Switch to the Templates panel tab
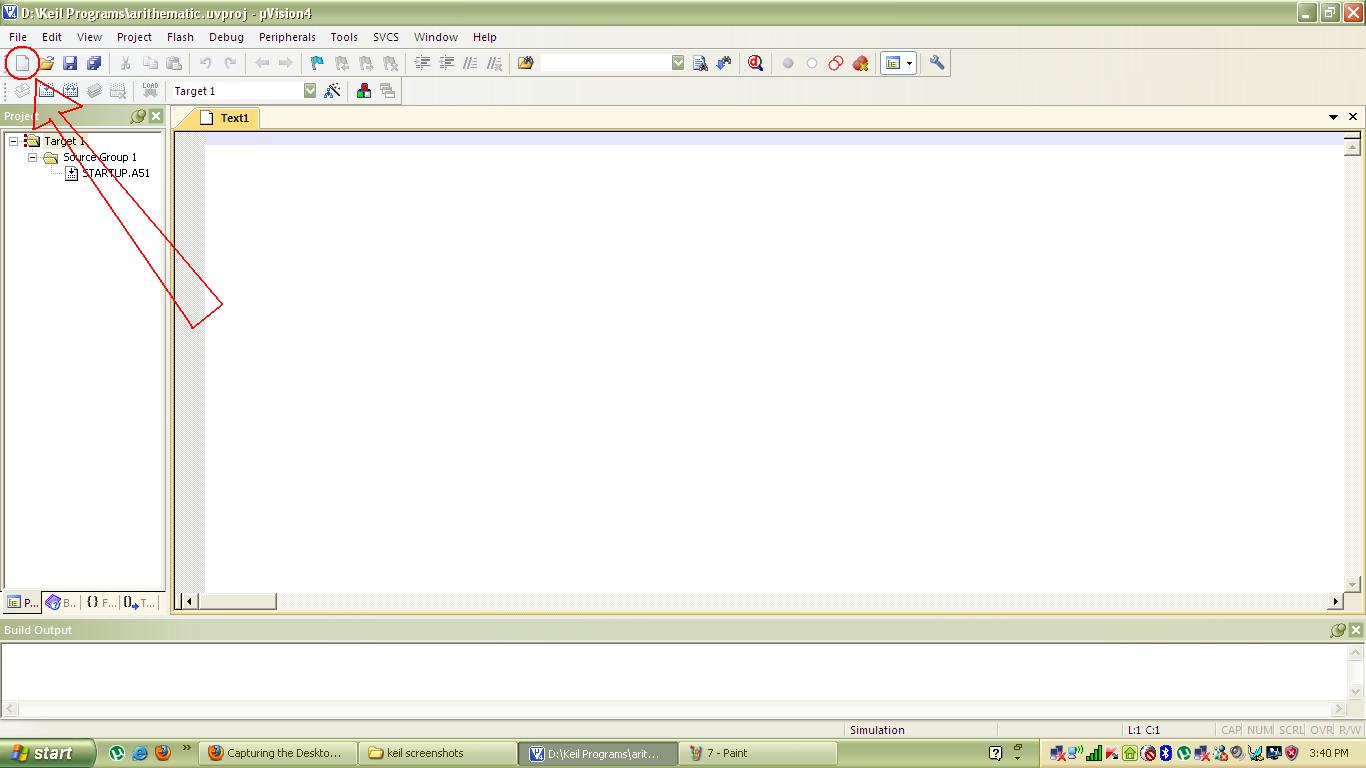This screenshot has height=768, width=1366. (x=140, y=602)
